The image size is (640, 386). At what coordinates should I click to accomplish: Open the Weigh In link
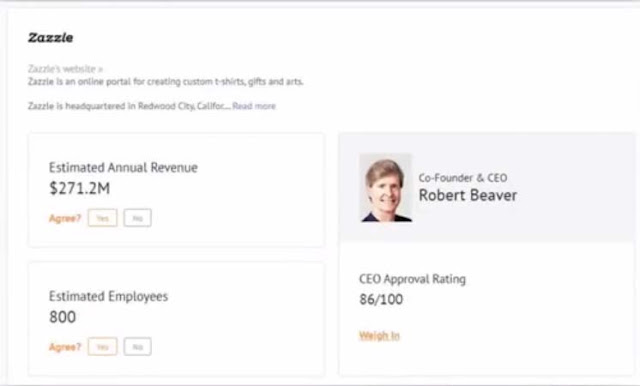379,336
